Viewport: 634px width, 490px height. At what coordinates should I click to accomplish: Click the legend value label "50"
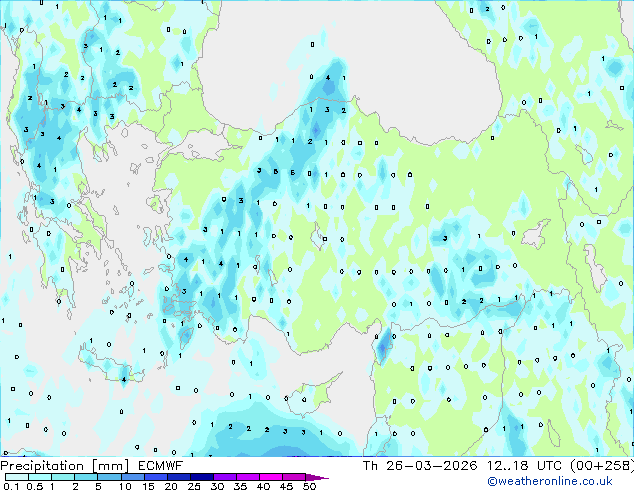pos(309,486)
